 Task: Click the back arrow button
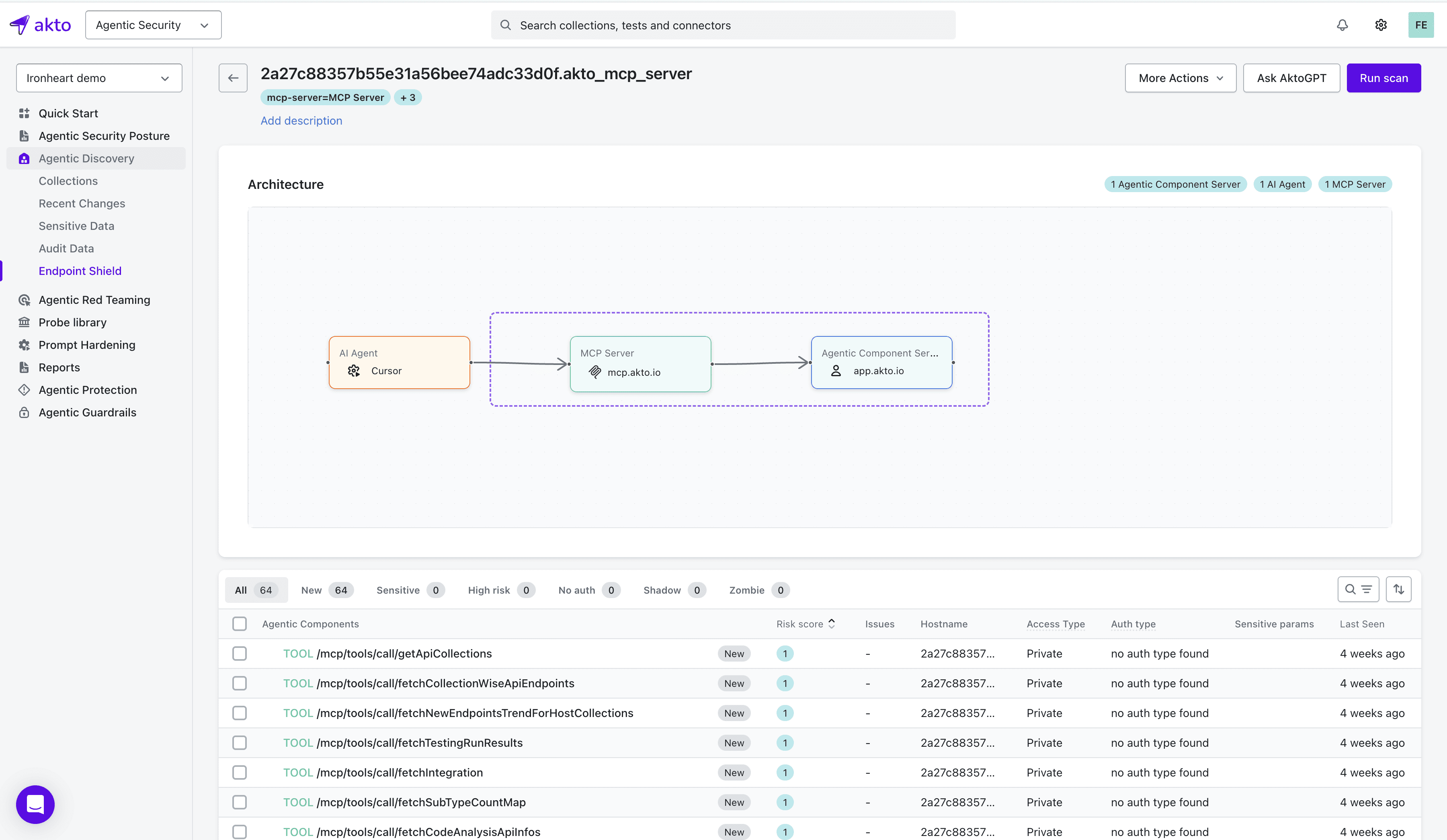(233, 78)
